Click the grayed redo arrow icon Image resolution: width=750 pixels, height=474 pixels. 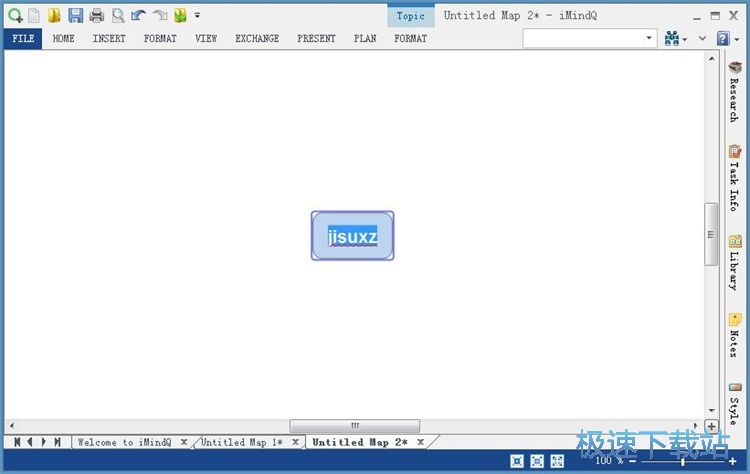[160, 16]
